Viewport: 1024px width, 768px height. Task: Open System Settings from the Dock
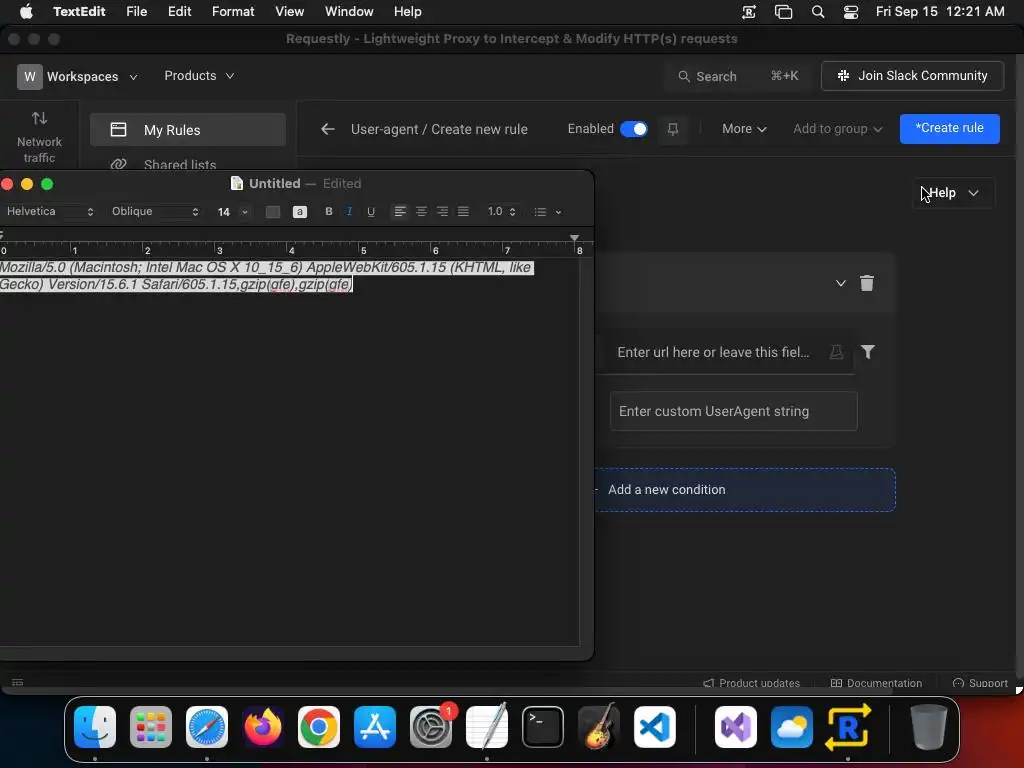tap(431, 727)
